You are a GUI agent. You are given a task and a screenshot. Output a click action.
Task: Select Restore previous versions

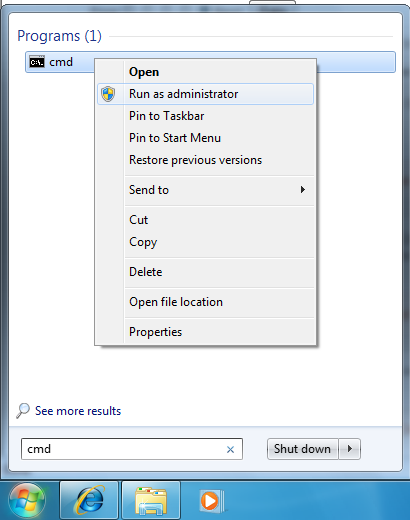(x=196, y=160)
